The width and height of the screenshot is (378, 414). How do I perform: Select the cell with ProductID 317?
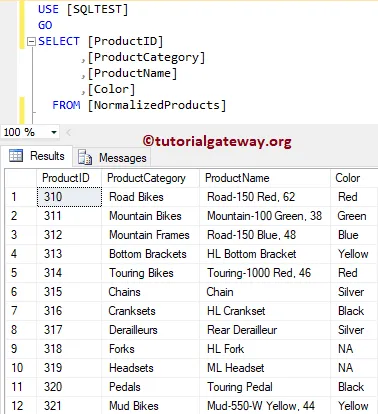(69, 330)
